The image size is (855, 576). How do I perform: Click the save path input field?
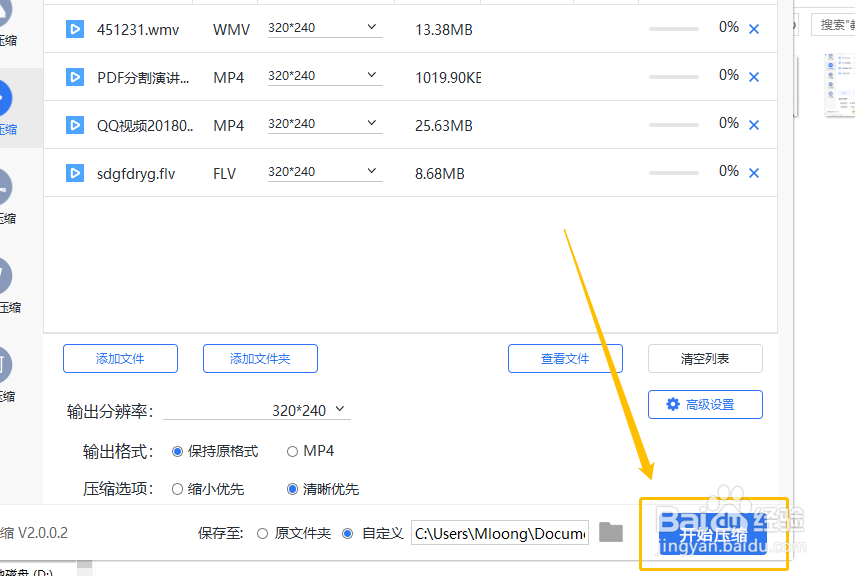point(500,533)
